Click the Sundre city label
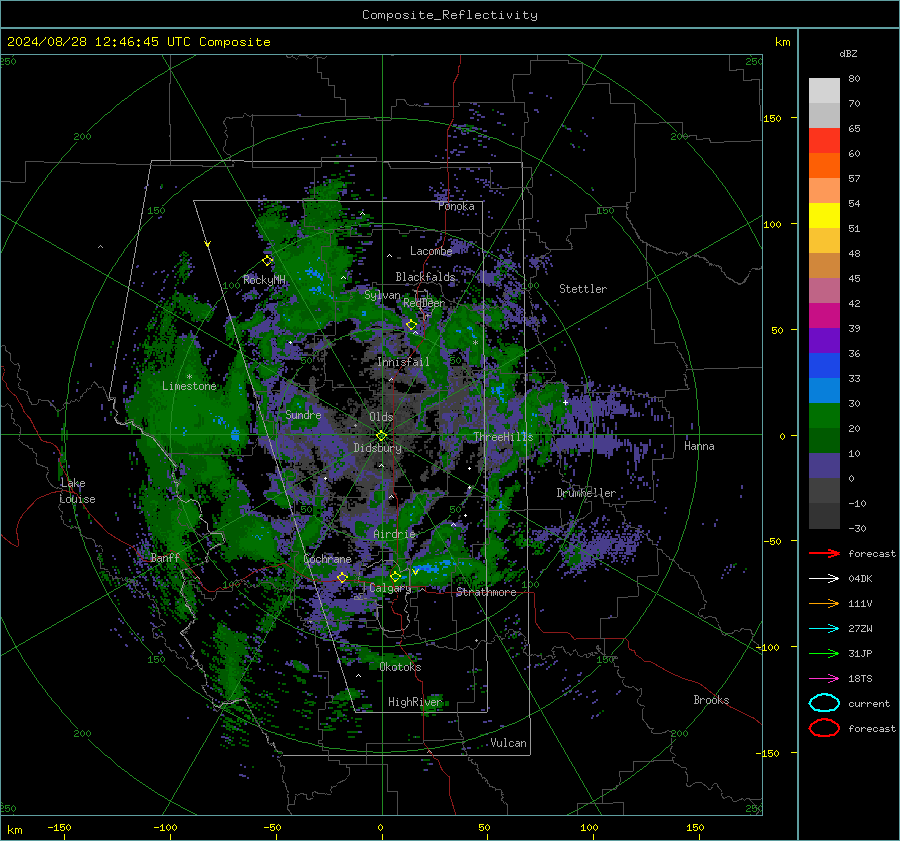 303,415
